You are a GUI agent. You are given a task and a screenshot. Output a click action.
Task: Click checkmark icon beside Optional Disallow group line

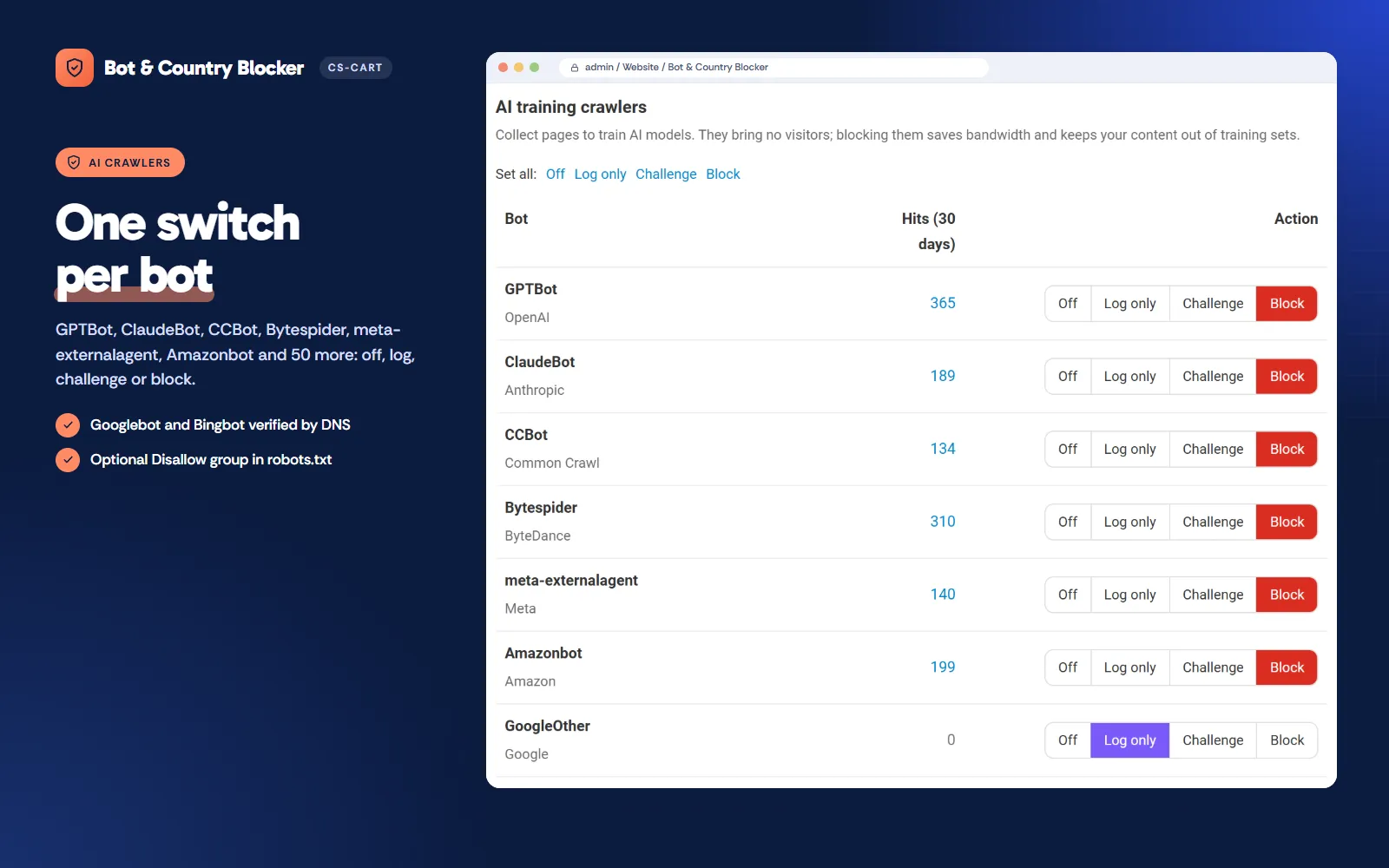(x=68, y=460)
